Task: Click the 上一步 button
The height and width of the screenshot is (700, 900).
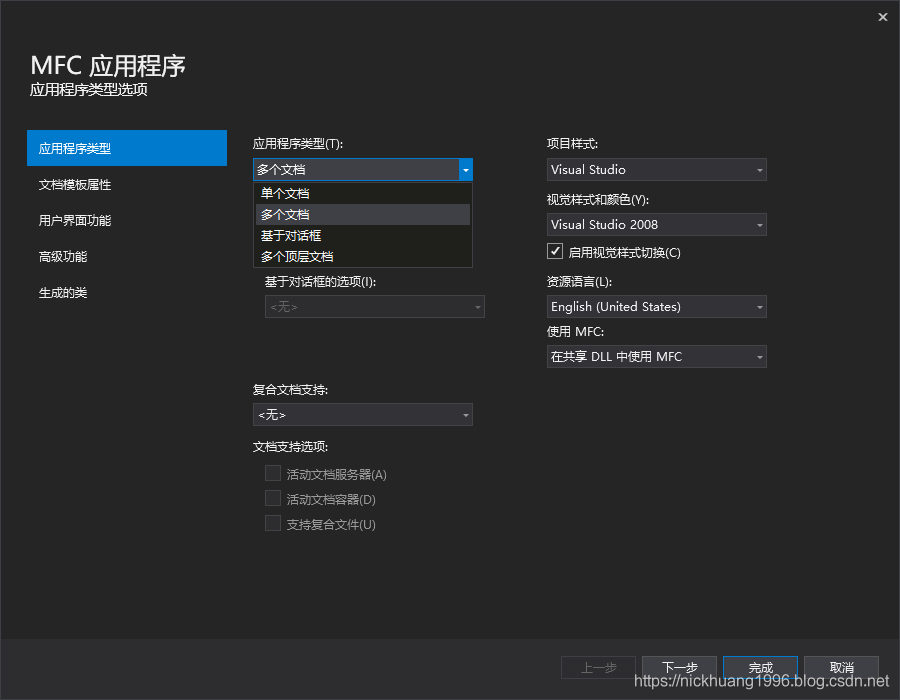Action: tap(598, 667)
